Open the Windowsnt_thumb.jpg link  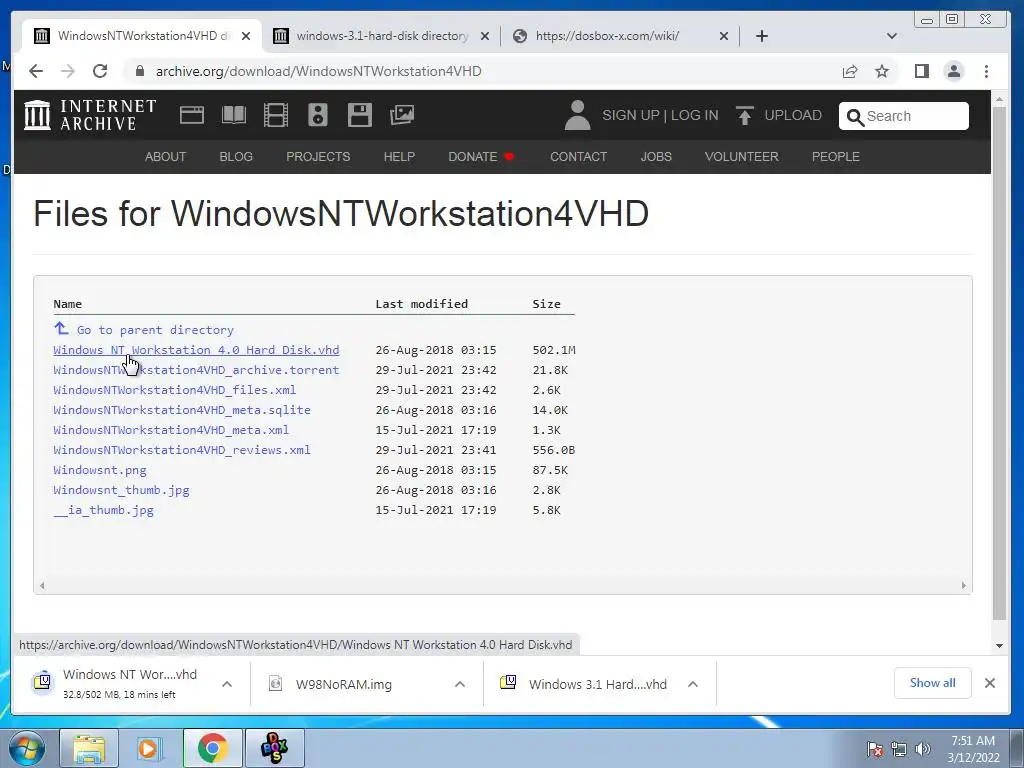tap(121, 490)
